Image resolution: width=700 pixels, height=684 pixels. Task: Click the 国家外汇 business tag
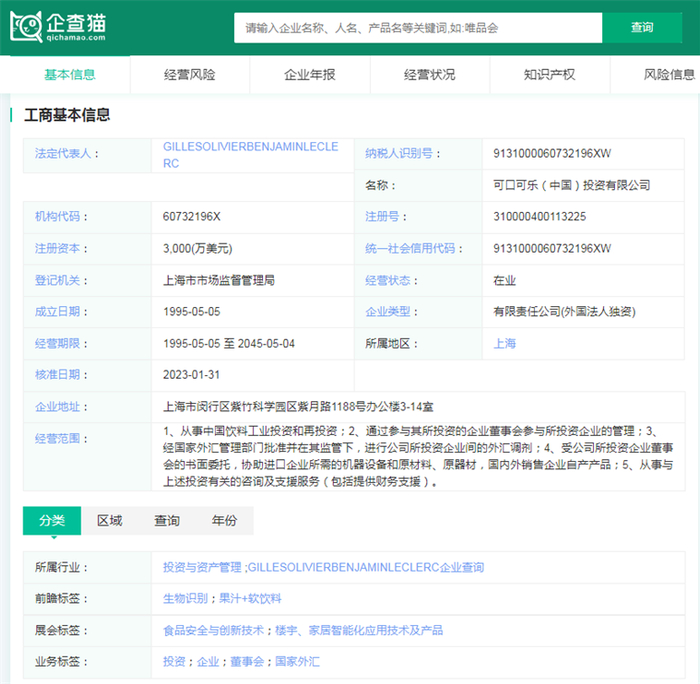click(x=297, y=661)
